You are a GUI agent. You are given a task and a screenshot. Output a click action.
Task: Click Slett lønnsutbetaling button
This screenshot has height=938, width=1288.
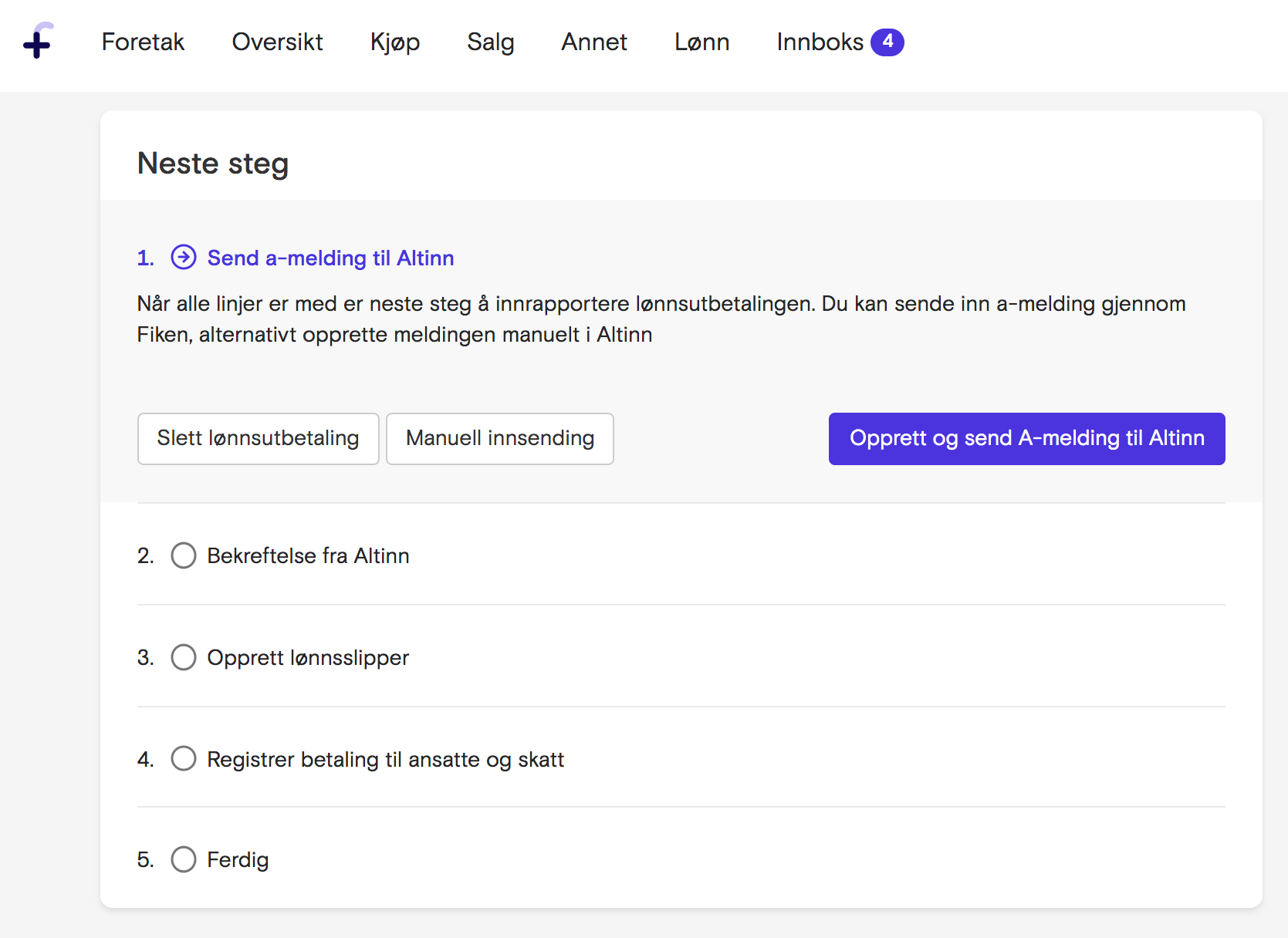point(259,439)
